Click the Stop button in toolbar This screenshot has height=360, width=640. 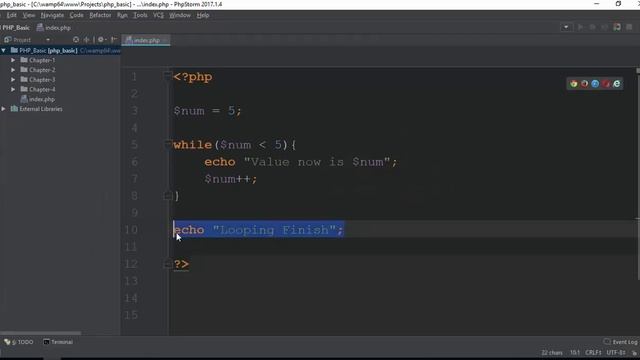(x=629, y=27)
